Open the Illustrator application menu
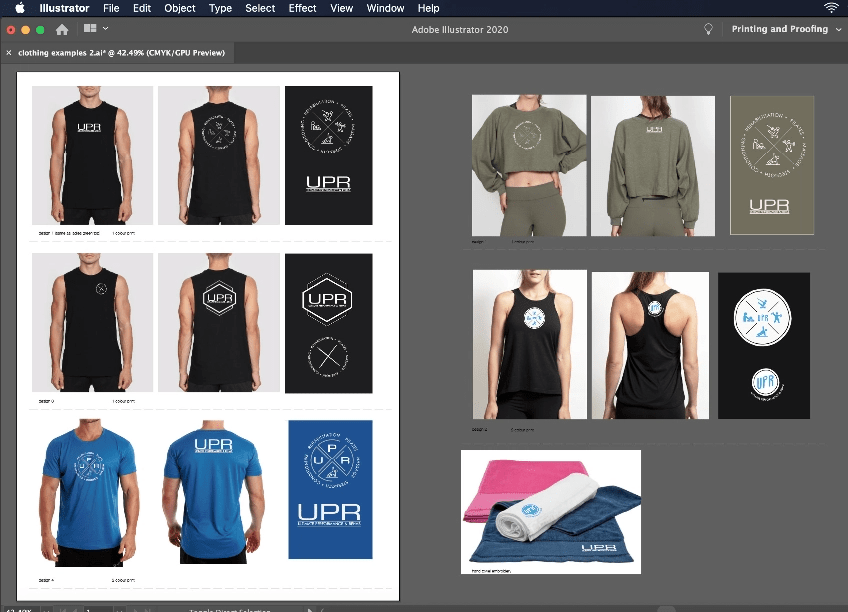 [64, 8]
